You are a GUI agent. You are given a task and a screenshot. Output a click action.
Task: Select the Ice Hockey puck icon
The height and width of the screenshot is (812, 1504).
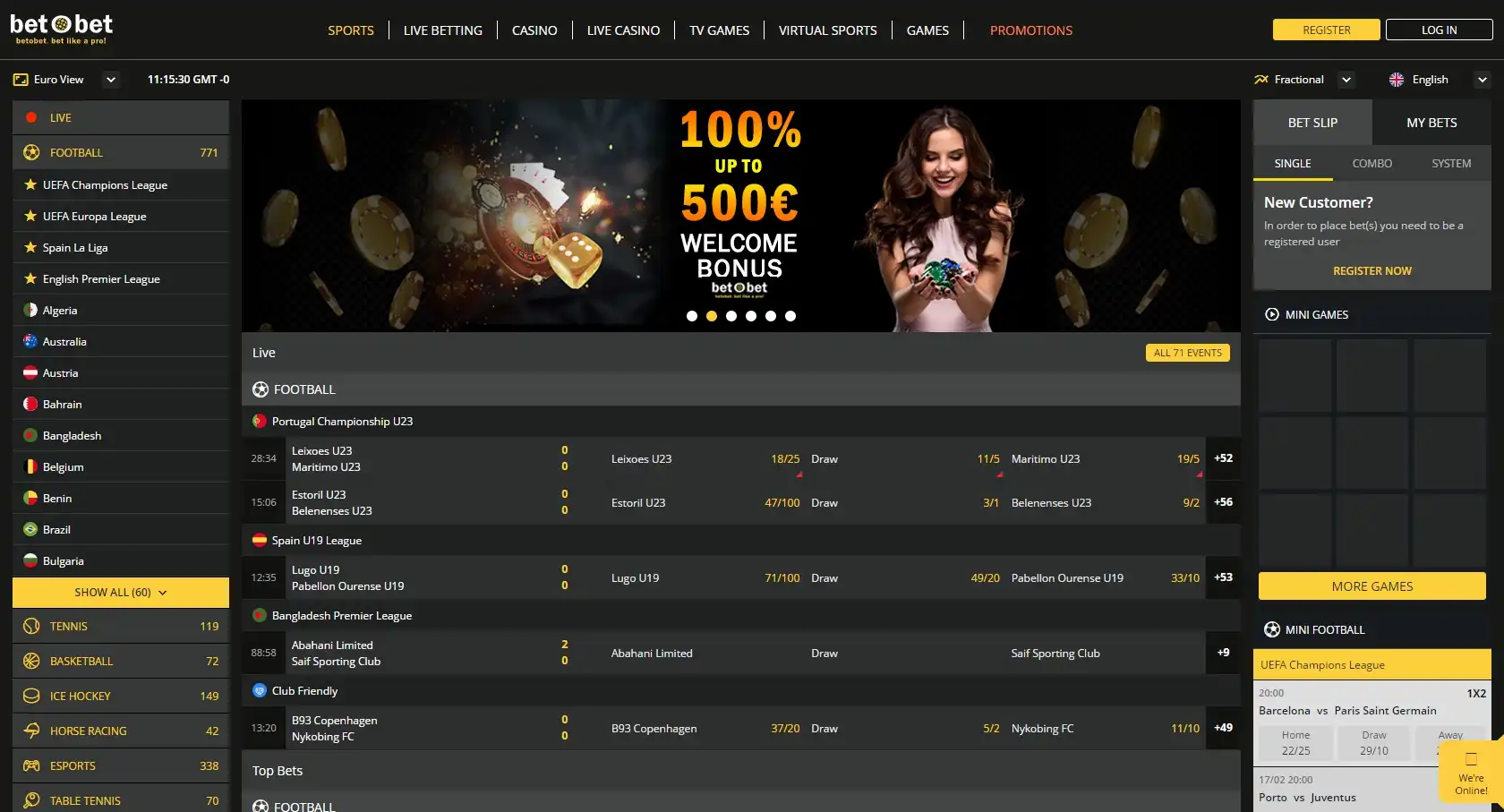coord(31,696)
